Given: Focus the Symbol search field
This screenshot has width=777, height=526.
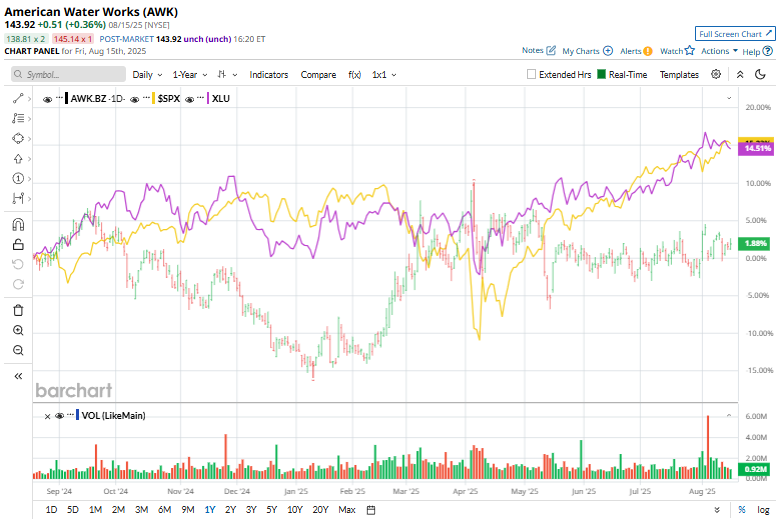Looking at the screenshot, I should click(68, 74).
